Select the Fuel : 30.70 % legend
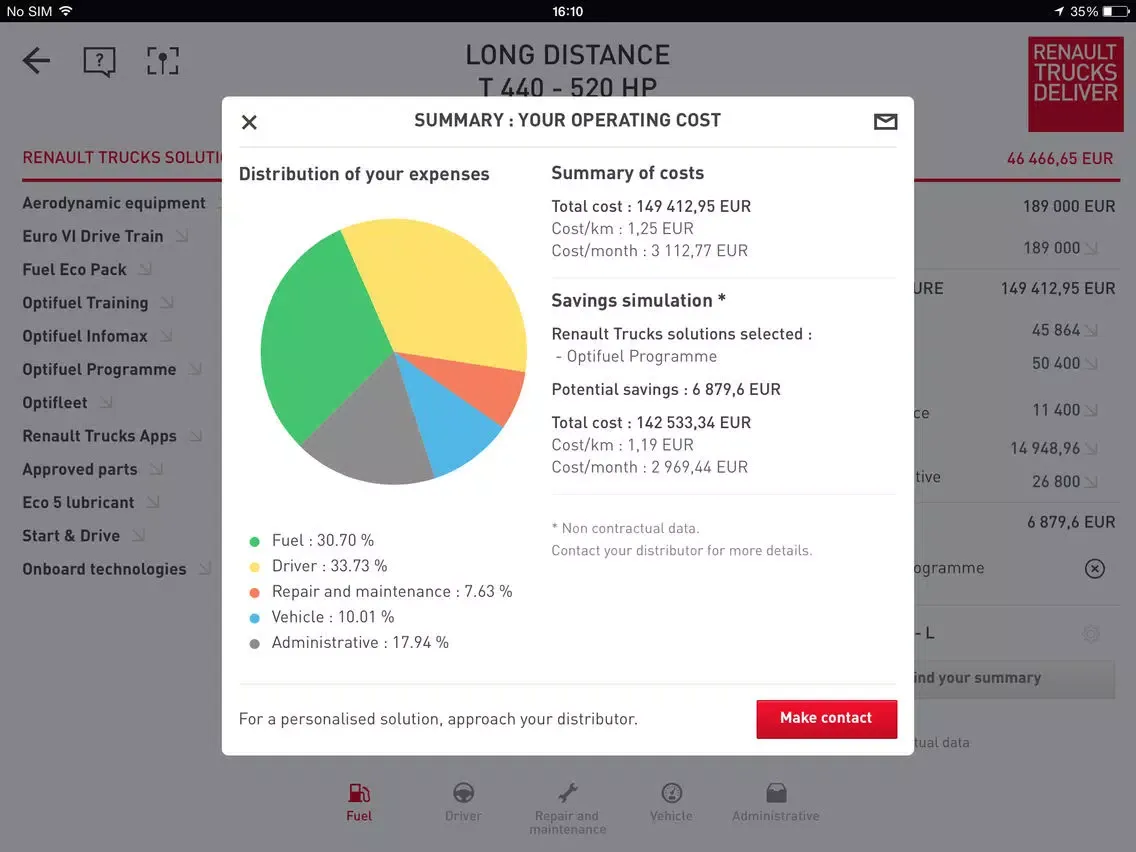This screenshot has width=1136, height=852. [312, 540]
